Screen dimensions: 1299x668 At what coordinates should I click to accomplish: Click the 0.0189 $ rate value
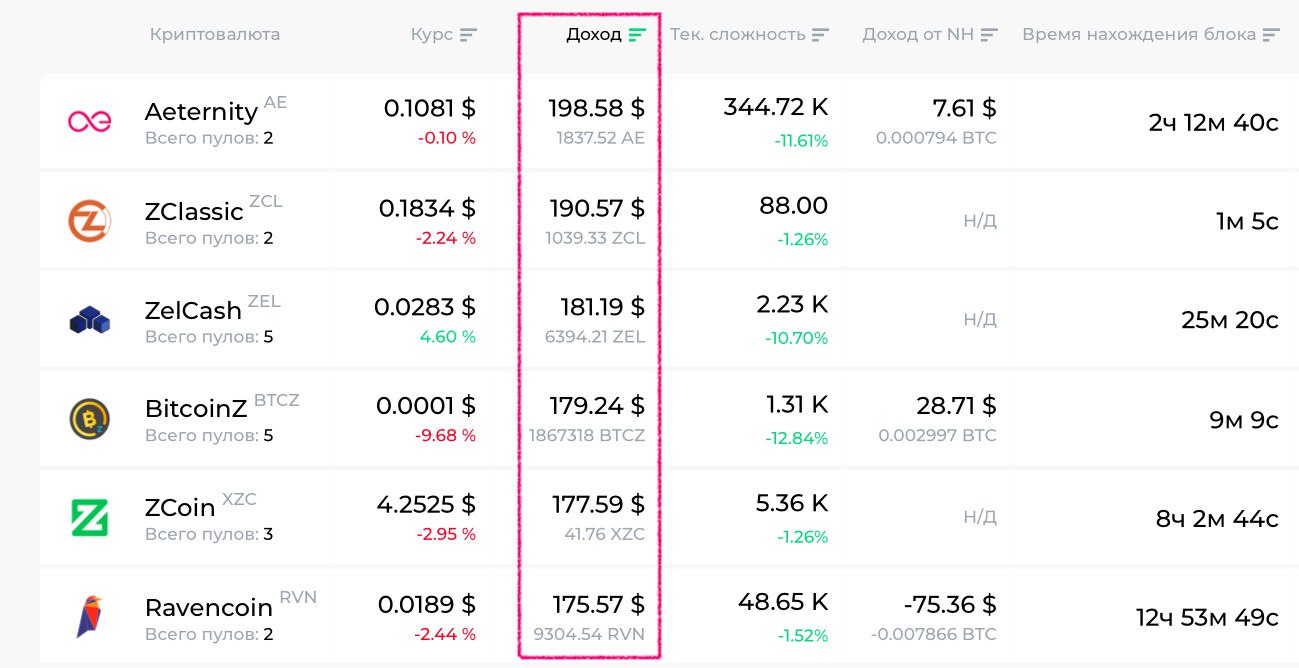point(427,605)
